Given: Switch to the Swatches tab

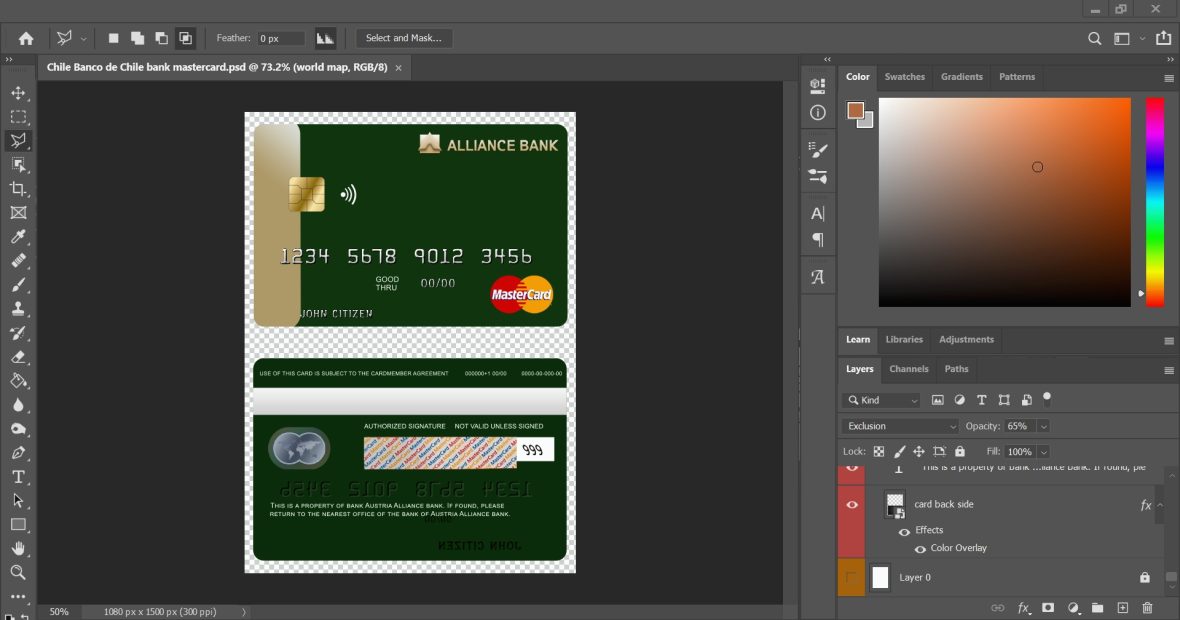Looking at the screenshot, I should coord(905,77).
